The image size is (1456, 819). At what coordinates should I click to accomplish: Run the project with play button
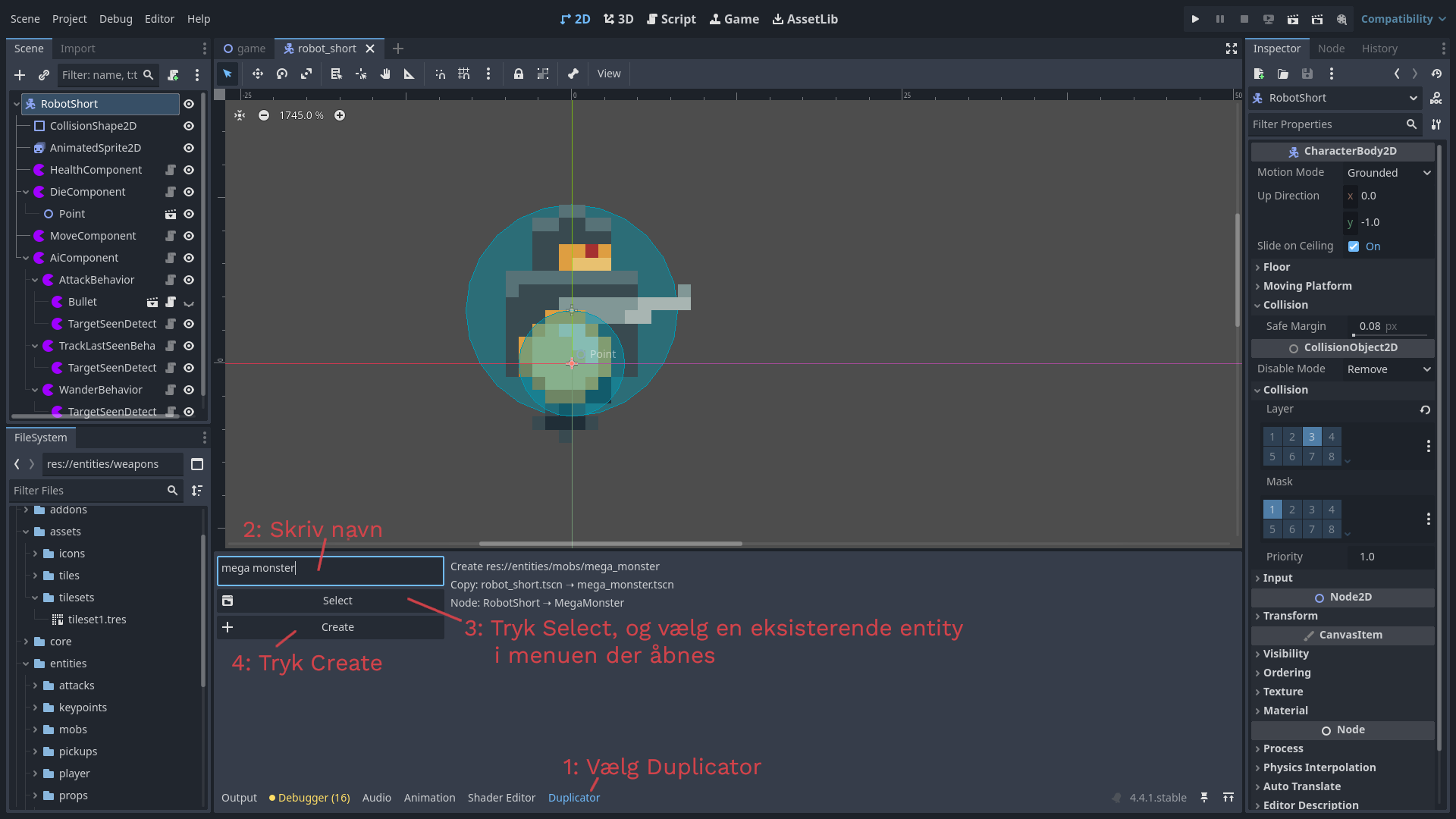1195,19
